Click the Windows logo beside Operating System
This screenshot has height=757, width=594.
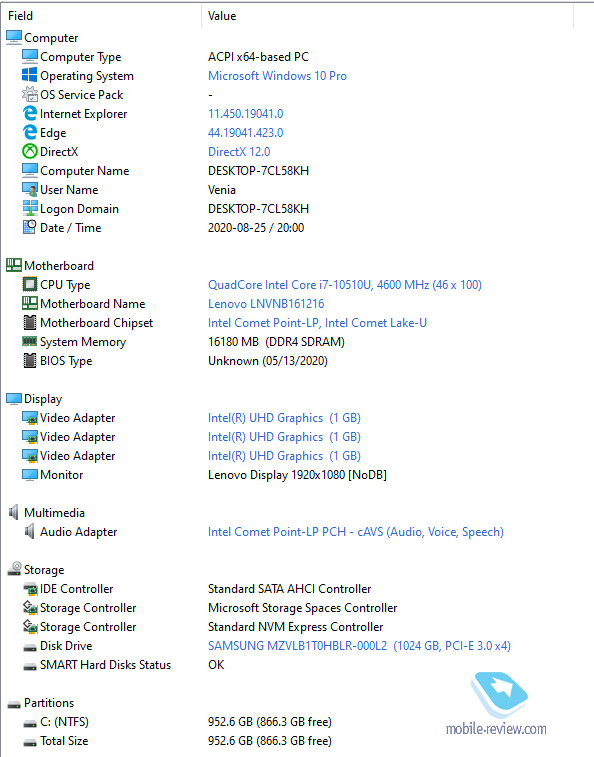click(x=29, y=75)
